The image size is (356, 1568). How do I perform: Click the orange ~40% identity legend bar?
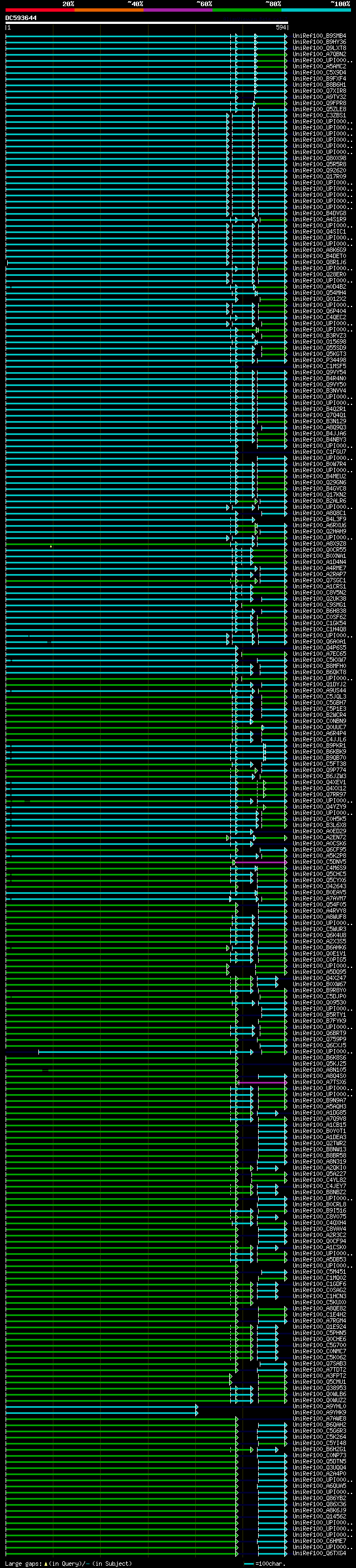click(109, 10)
